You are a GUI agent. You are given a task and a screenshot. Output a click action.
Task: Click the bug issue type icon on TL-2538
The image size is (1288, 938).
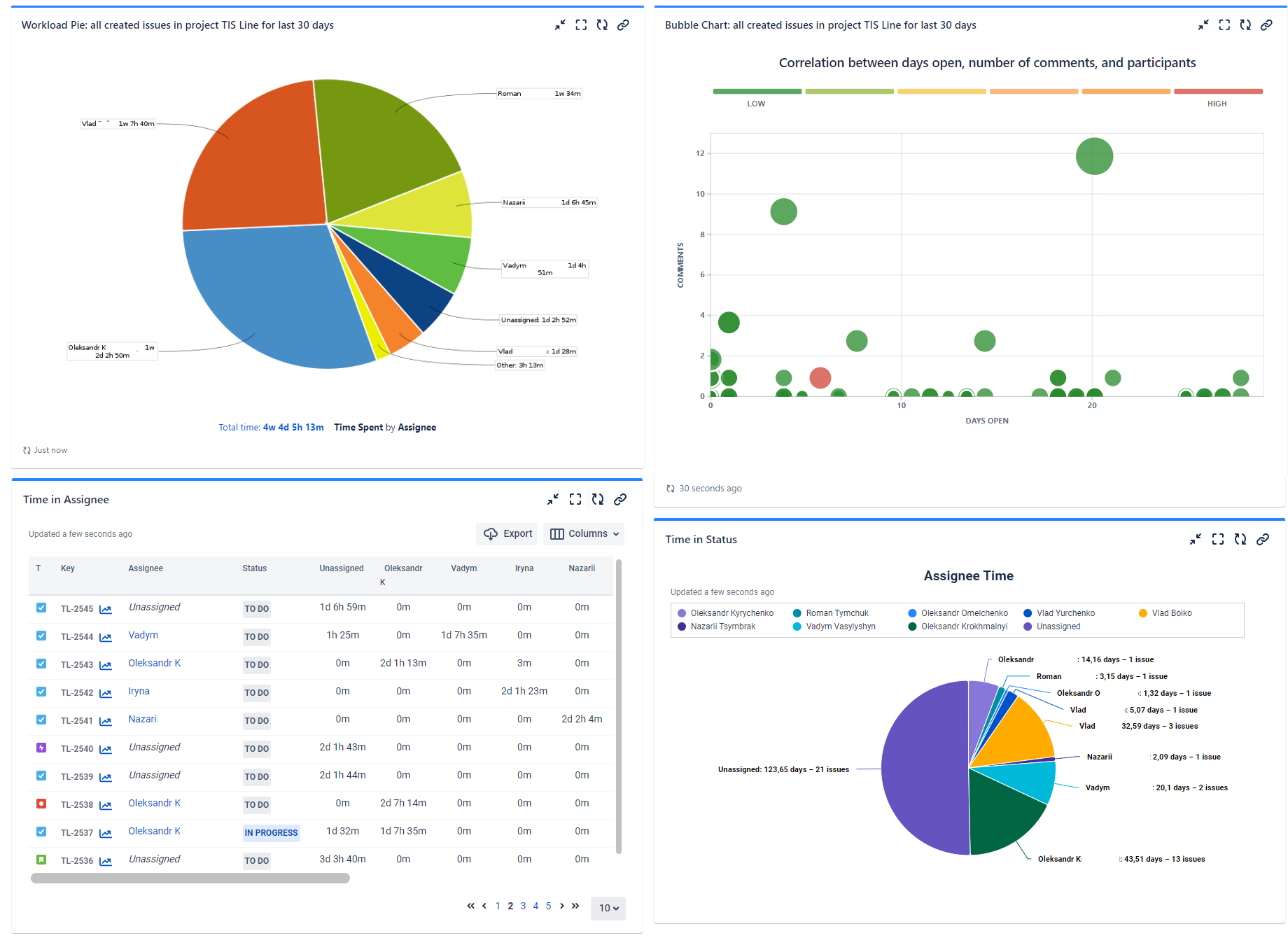pos(41,804)
